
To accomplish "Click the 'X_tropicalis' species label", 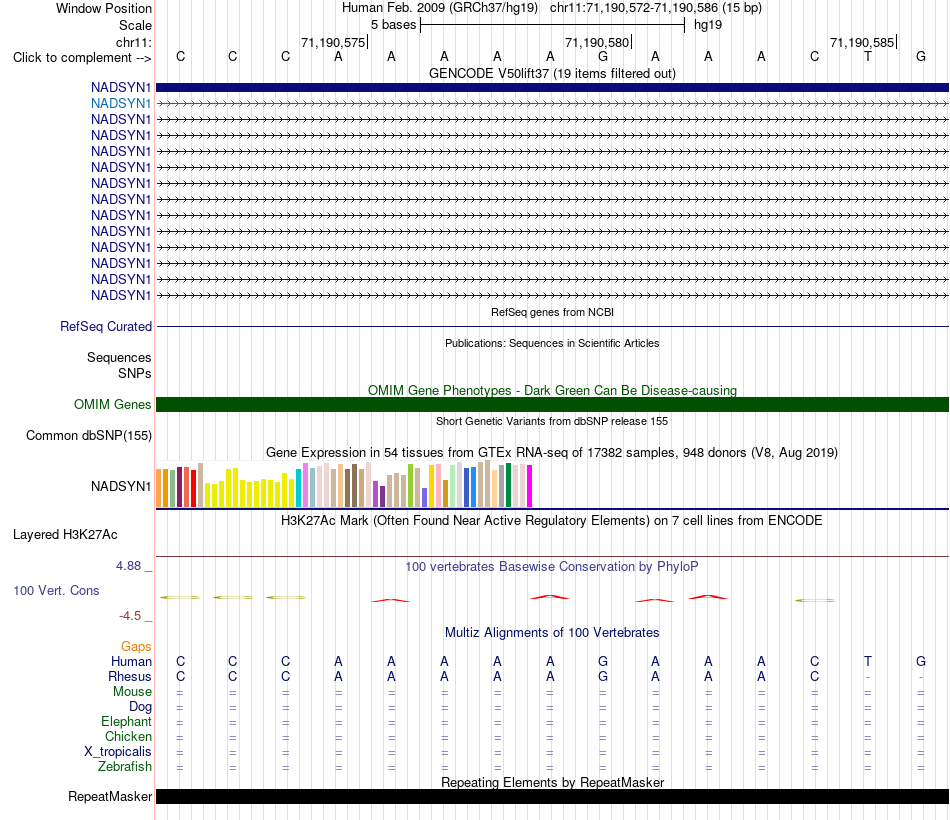I will point(118,752).
